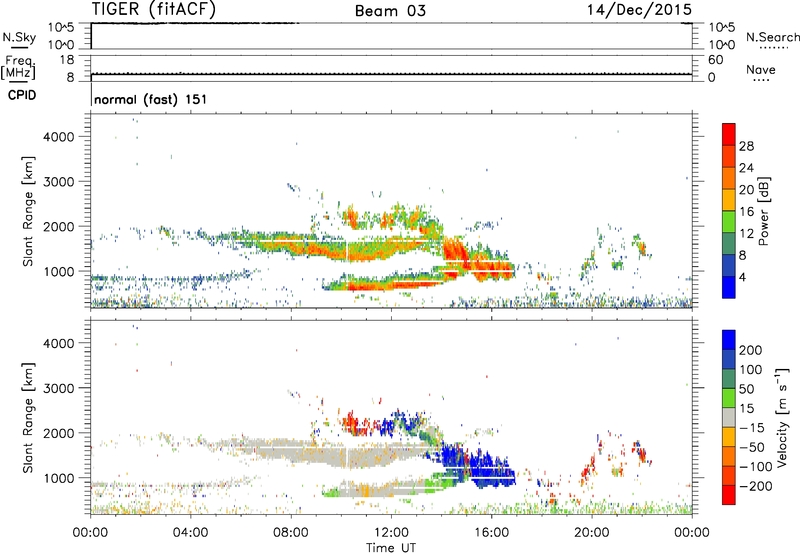Click the "12:00" time tick label
Image resolution: width=800 pixels, height=554 pixels.
click(391, 533)
